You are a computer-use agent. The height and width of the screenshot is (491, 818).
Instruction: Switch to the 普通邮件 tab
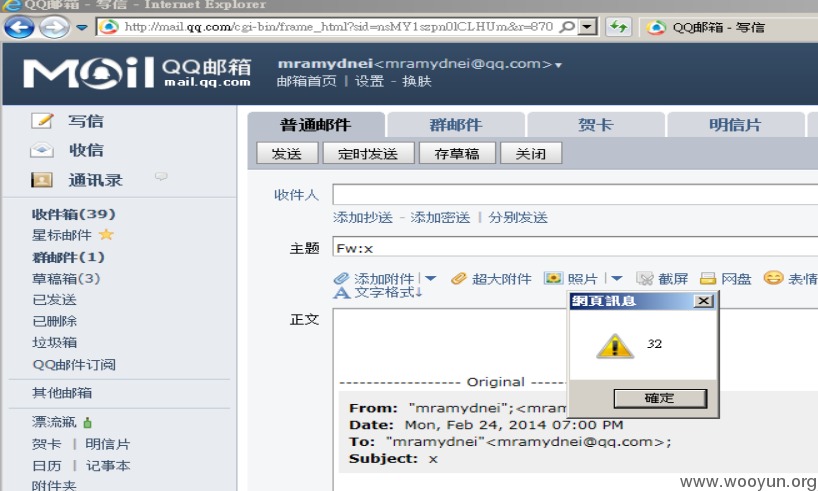tap(316, 125)
